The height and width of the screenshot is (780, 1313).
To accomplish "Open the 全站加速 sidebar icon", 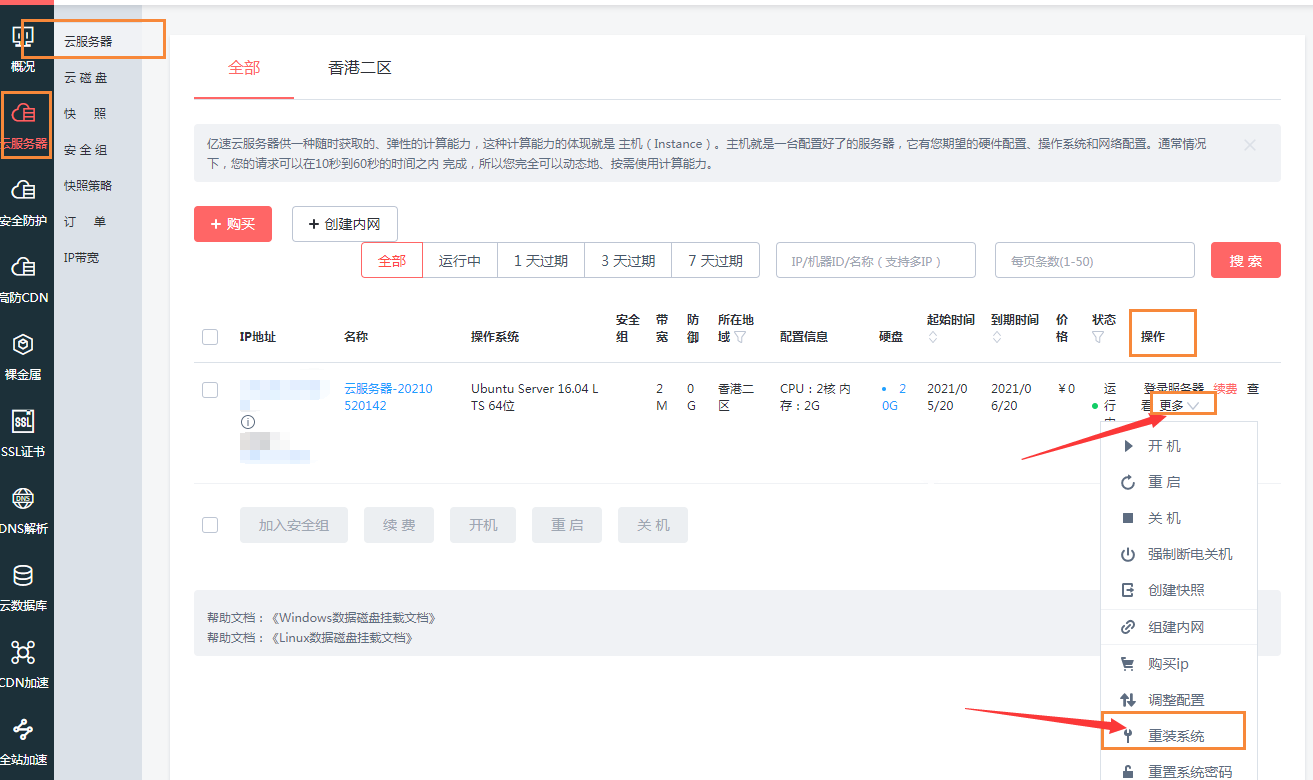I will click(23, 729).
